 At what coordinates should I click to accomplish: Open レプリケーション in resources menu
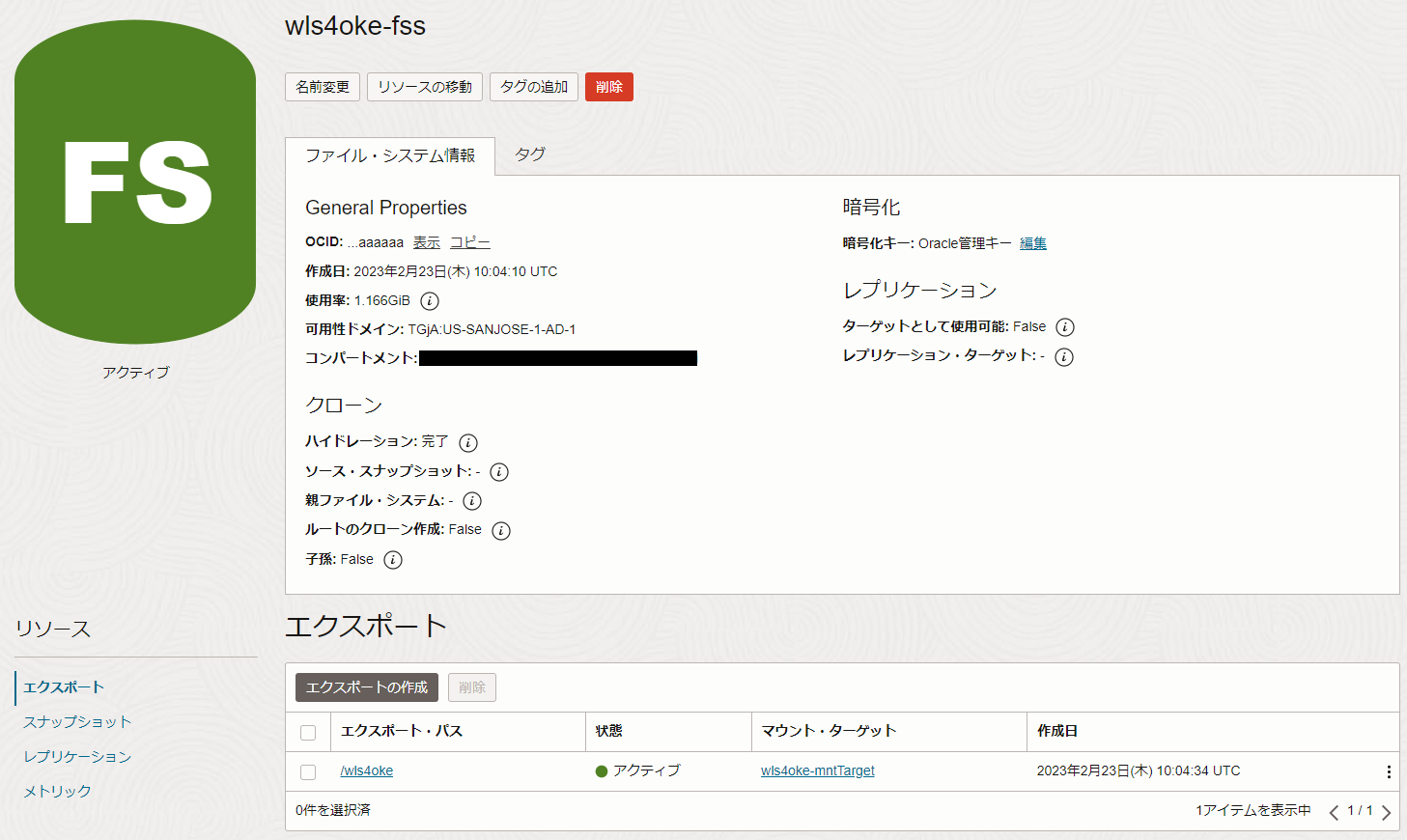pos(77,757)
